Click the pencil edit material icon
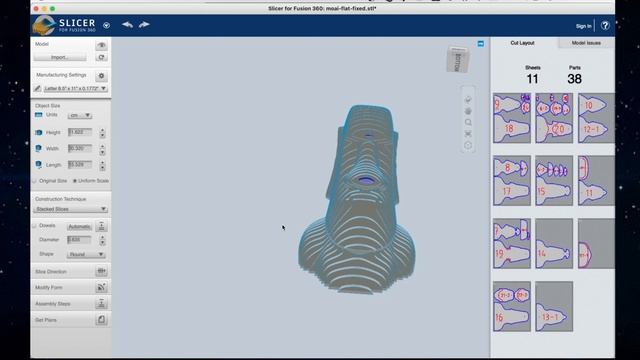The image size is (640, 360). coord(38,88)
